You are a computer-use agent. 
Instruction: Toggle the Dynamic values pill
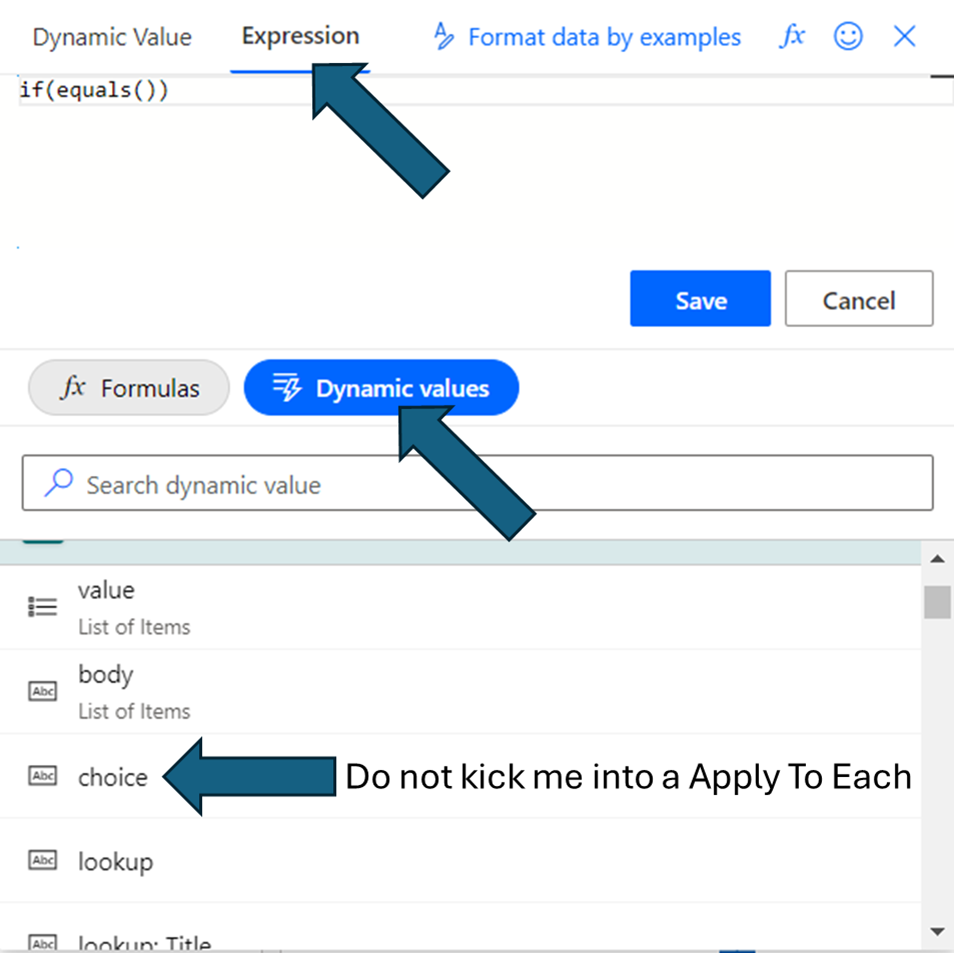[x=381, y=388]
